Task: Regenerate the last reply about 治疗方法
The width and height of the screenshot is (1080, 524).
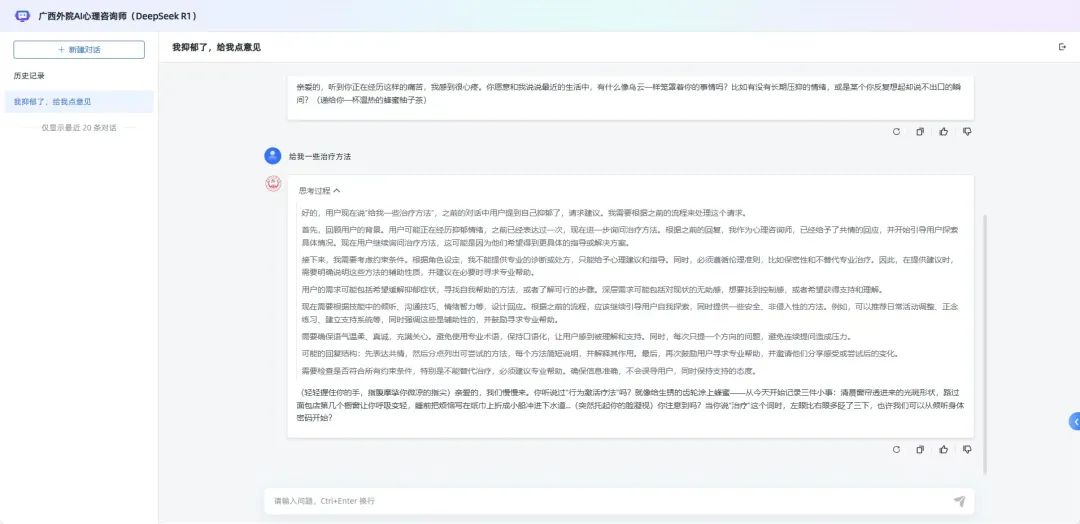Action: pos(895,450)
